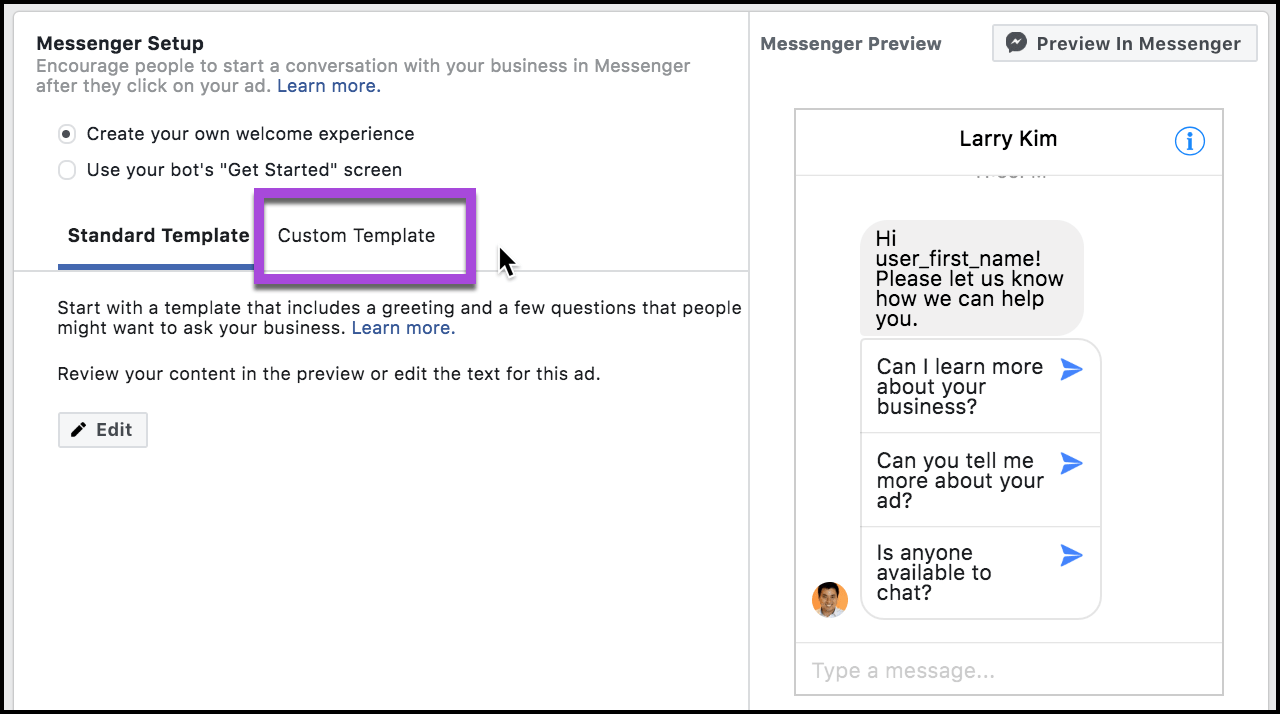The height and width of the screenshot is (714, 1280).
Task: Click the greeting bubble with user_first_name
Action: 971,278
